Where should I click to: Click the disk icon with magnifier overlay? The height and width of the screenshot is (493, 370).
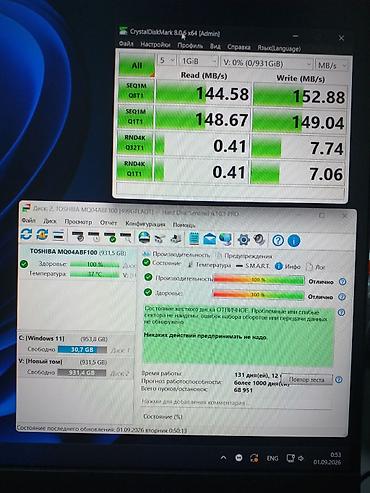(126, 237)
